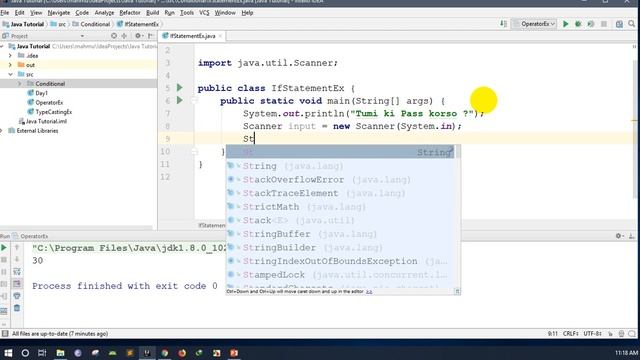Image resolution: width=640 pixels, height=360 pixels.
Task: Open Windows Start menu
Action: tap(8, 353)
